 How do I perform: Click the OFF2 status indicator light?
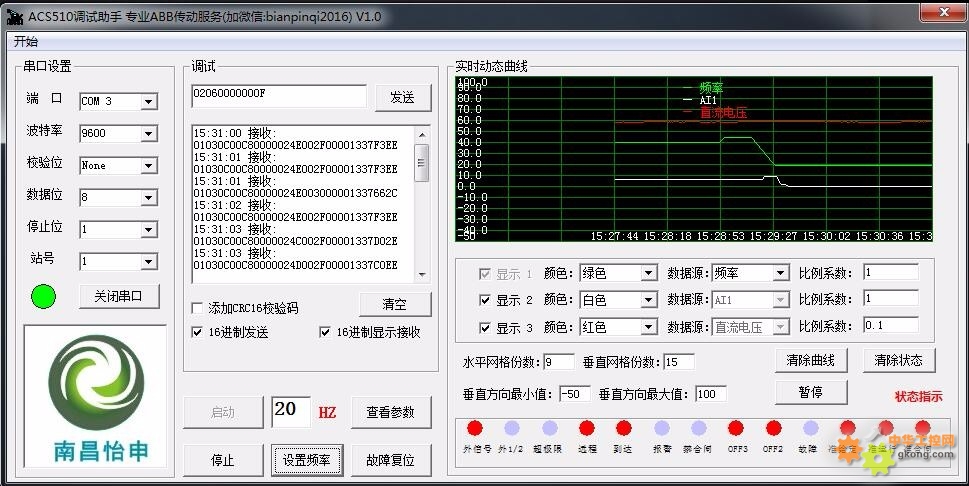(774, 428)
